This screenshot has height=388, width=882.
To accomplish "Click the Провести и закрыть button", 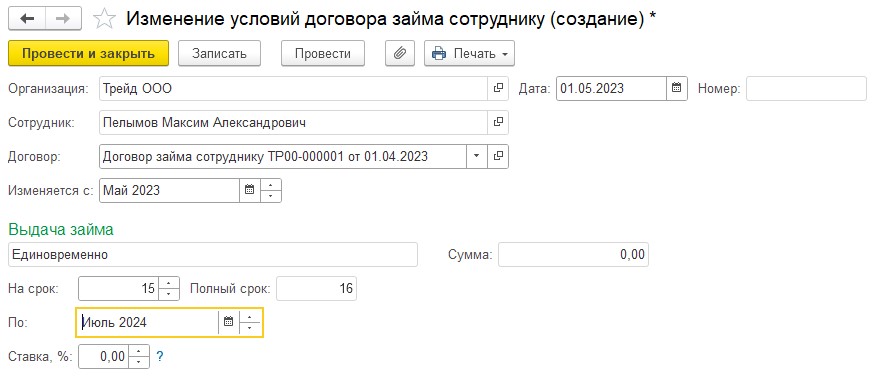I will [x=88, y=53].
